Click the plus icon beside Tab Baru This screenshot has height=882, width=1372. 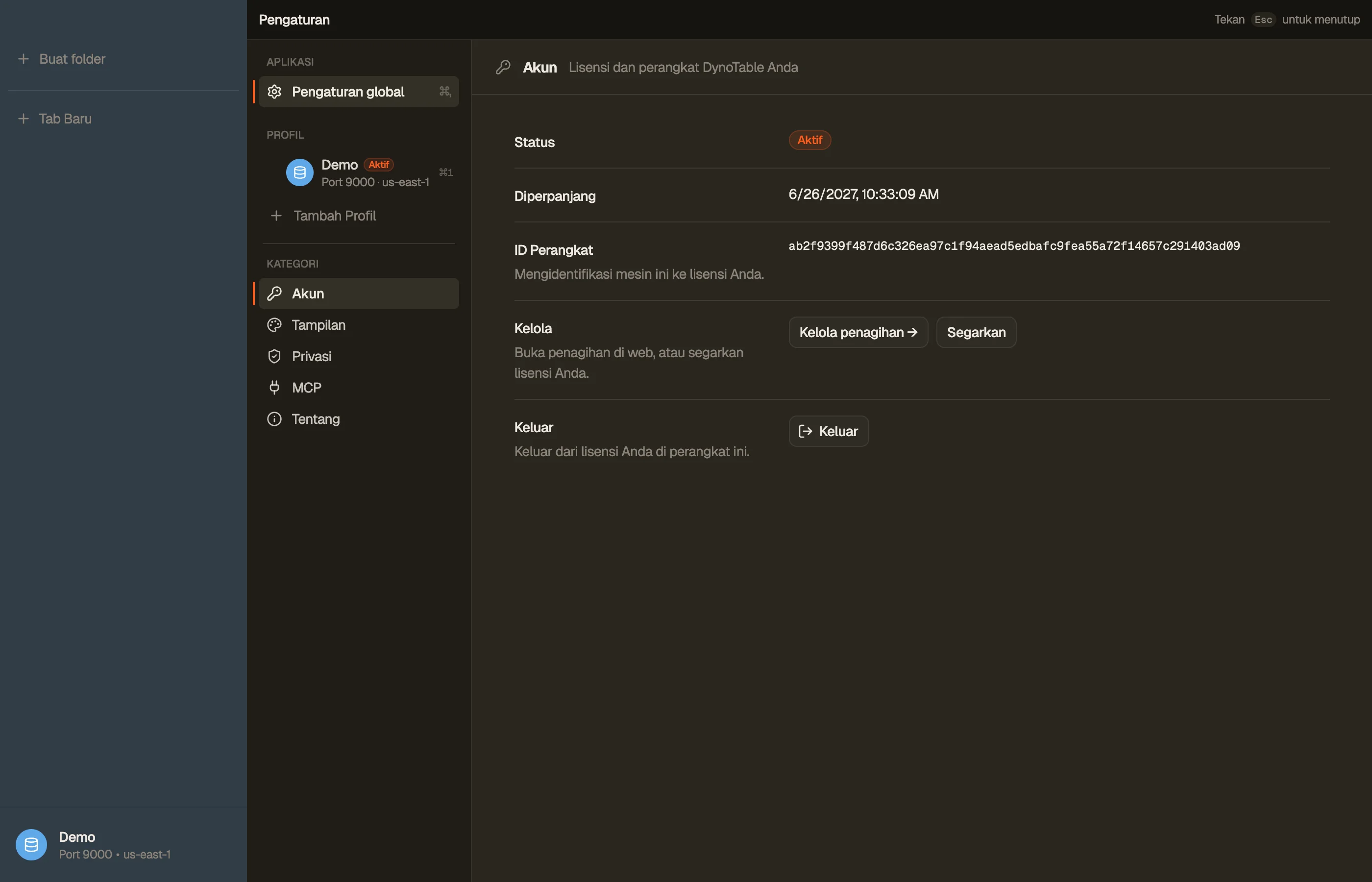click(x=24, y=119)
